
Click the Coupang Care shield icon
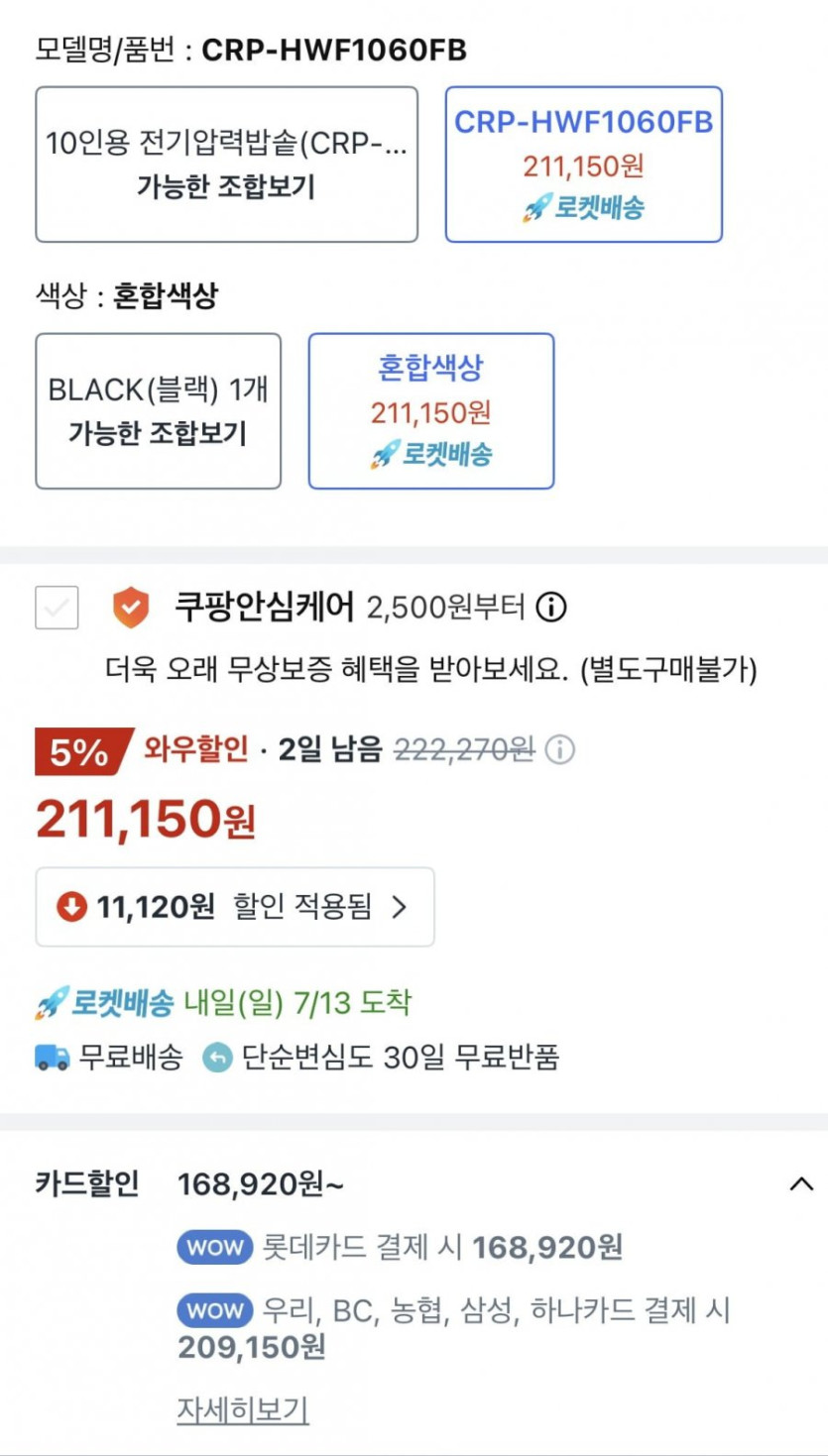point(130,607)
